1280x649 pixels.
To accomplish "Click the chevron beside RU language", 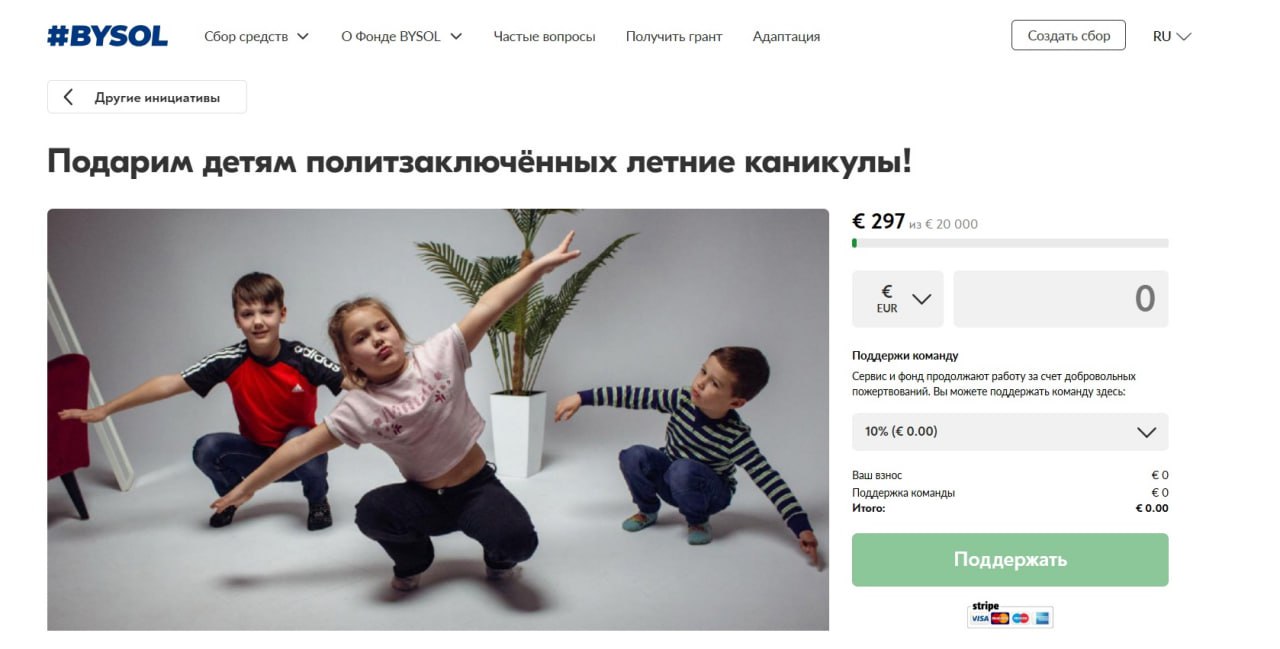I will [x=1184, y=36].
